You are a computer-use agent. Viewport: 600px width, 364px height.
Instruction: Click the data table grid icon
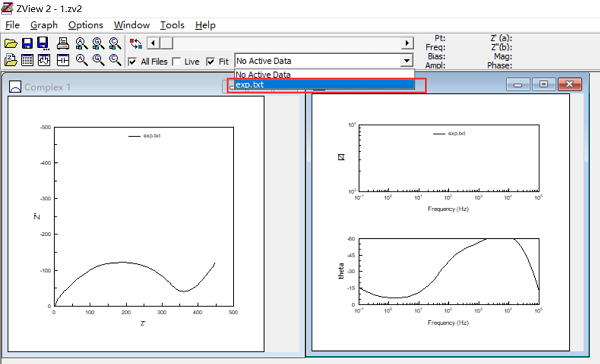click(x=27, y=60)
